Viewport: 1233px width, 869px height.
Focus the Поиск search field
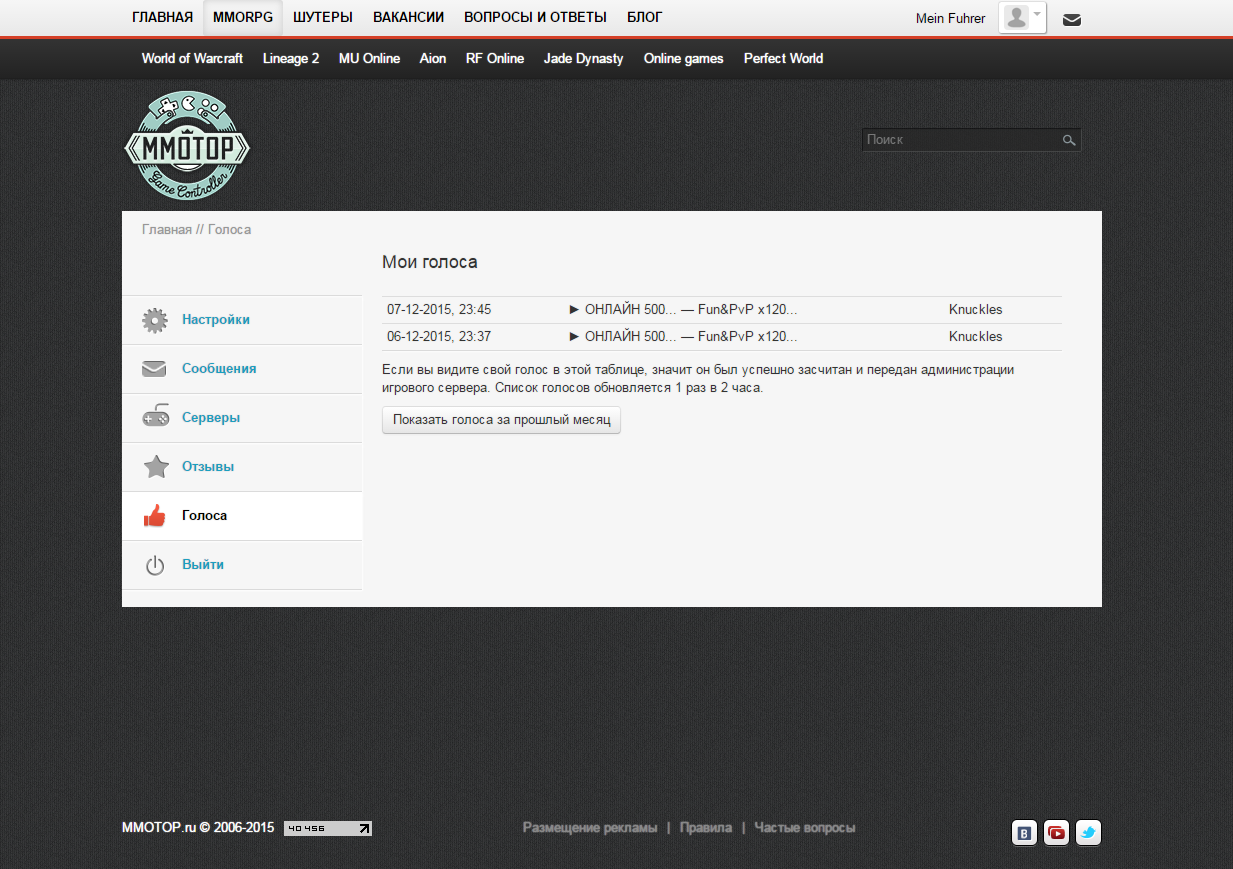pyautogui.click(x=960, y=140)
